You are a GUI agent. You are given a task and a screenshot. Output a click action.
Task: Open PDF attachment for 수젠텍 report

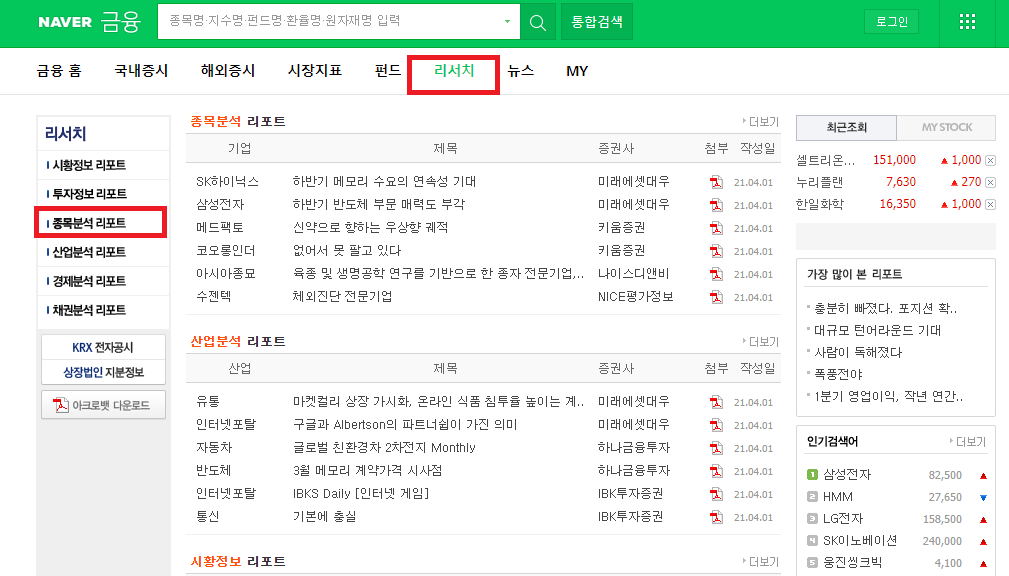716,297
